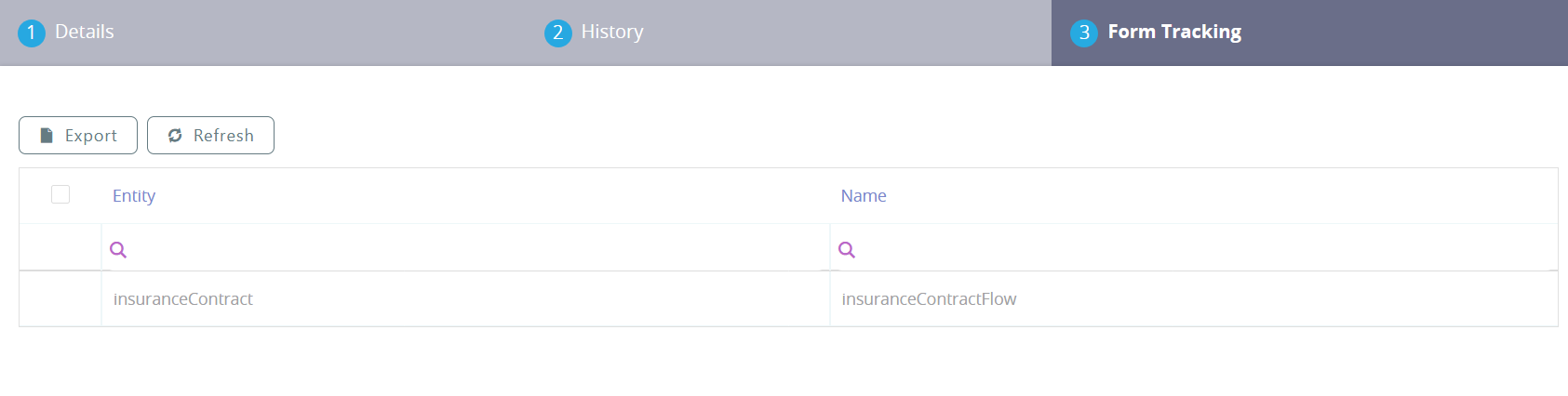Click the magnifier icon under Entity
The height and width of the screenshot is (396, 1568).
click(x=118, y=249)
